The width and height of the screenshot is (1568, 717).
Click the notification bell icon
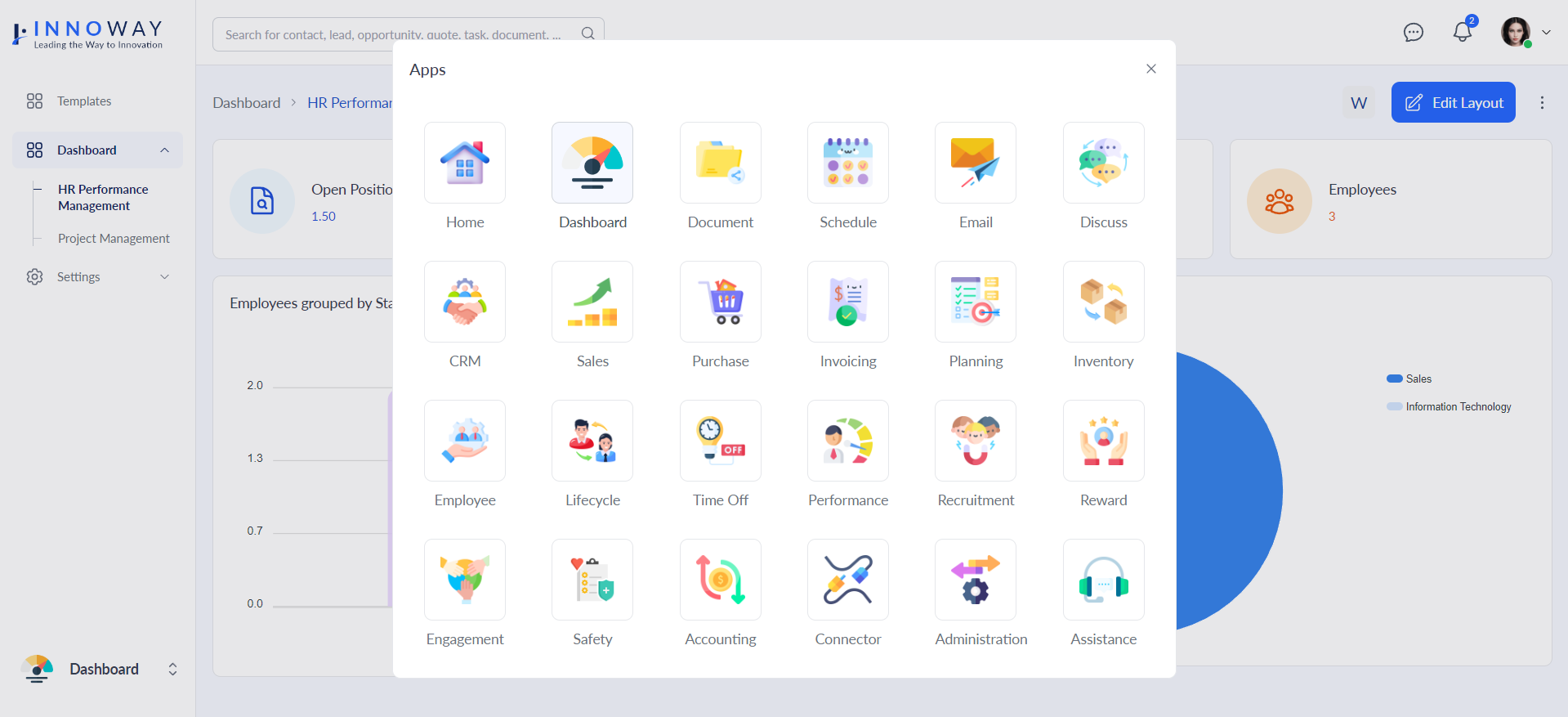click(1462, 33)
